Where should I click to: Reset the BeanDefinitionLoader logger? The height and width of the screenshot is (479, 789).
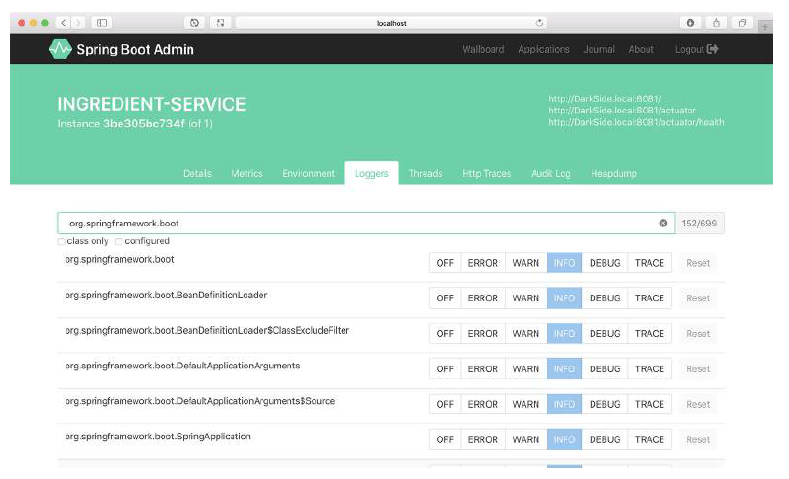[698, 298]
